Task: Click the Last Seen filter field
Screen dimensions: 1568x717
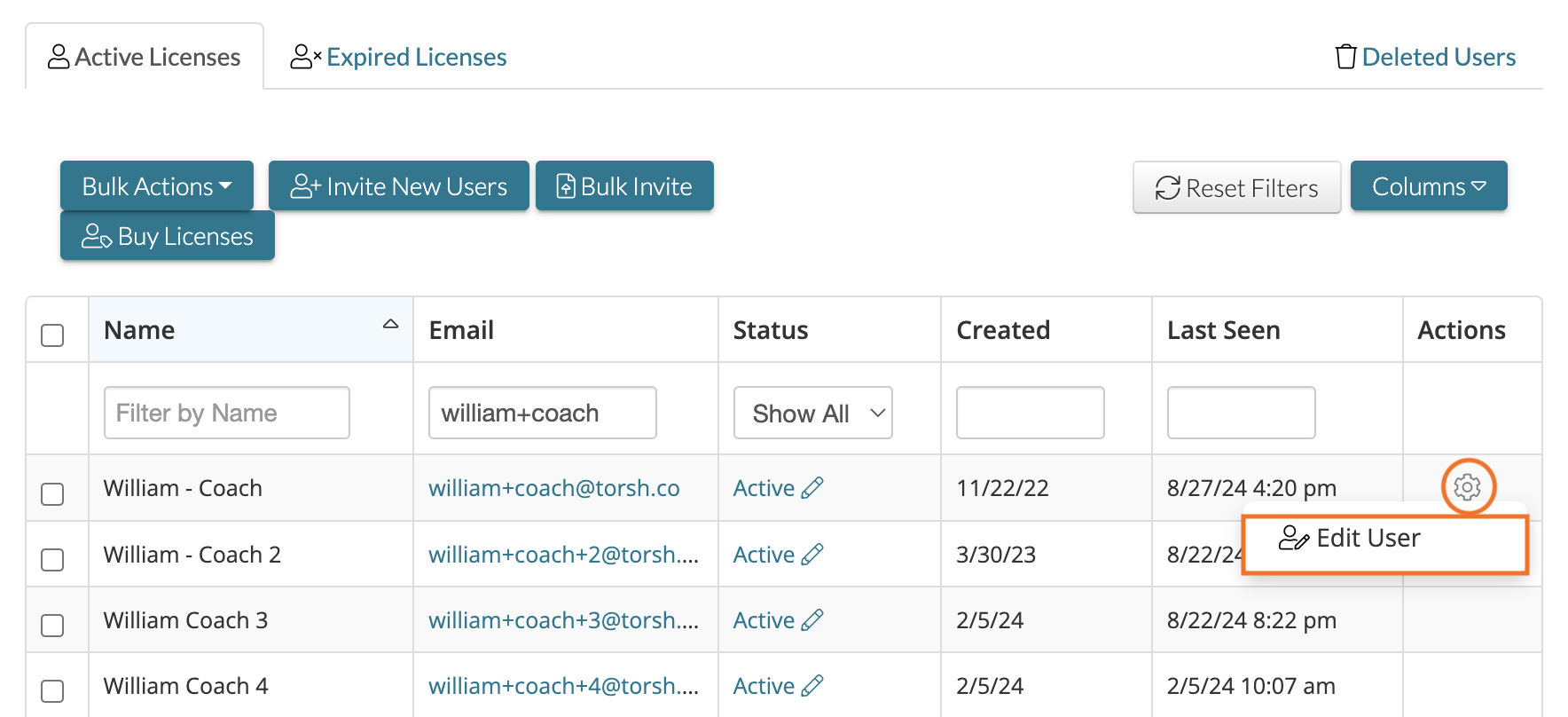Action: coord(1242,413)
